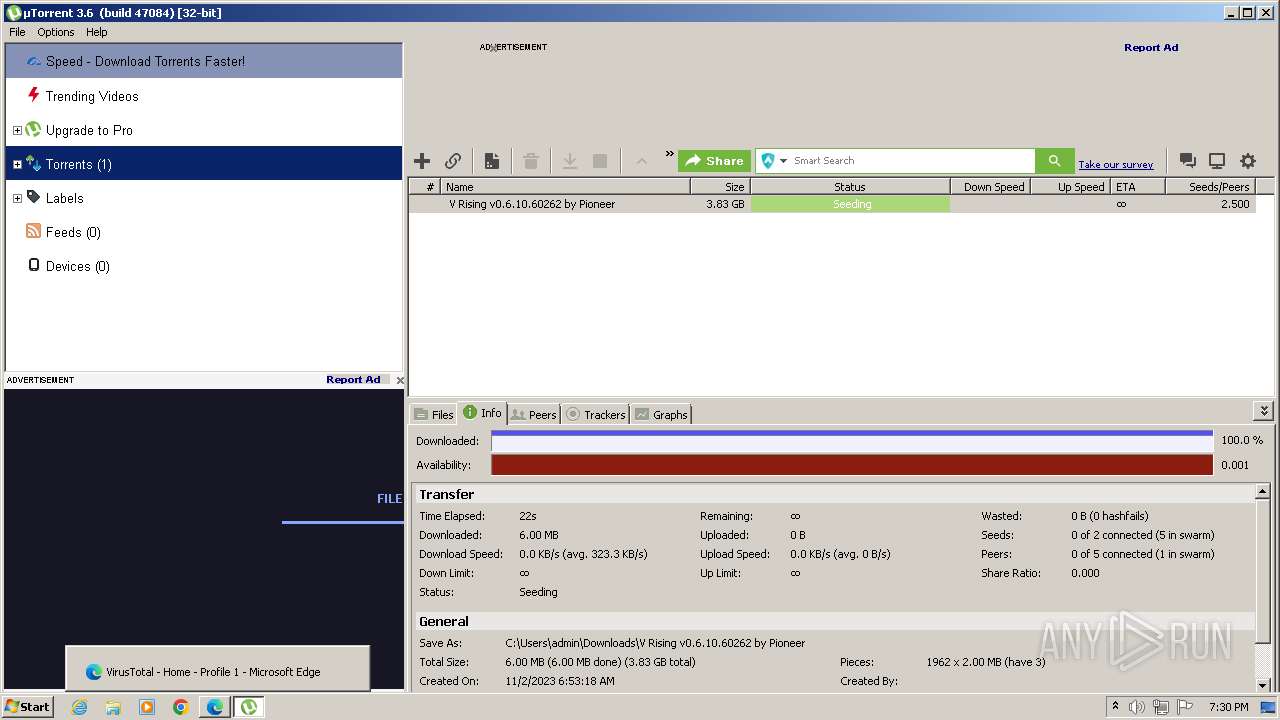The height and width of the screenshot is (720, 1280).
Task: Collapse the detailed info pane chevron
Action: point(1264,411)
